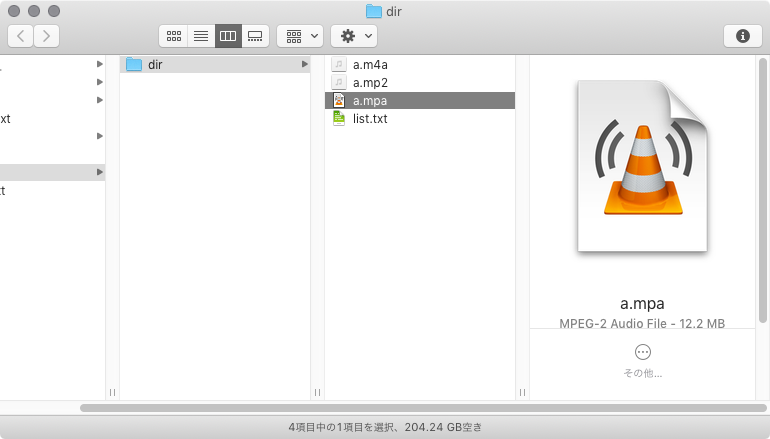The image size is (770, 439).
Task: Click the back navigation arrow
Action: pyautogui.click(x=21, y=36)
